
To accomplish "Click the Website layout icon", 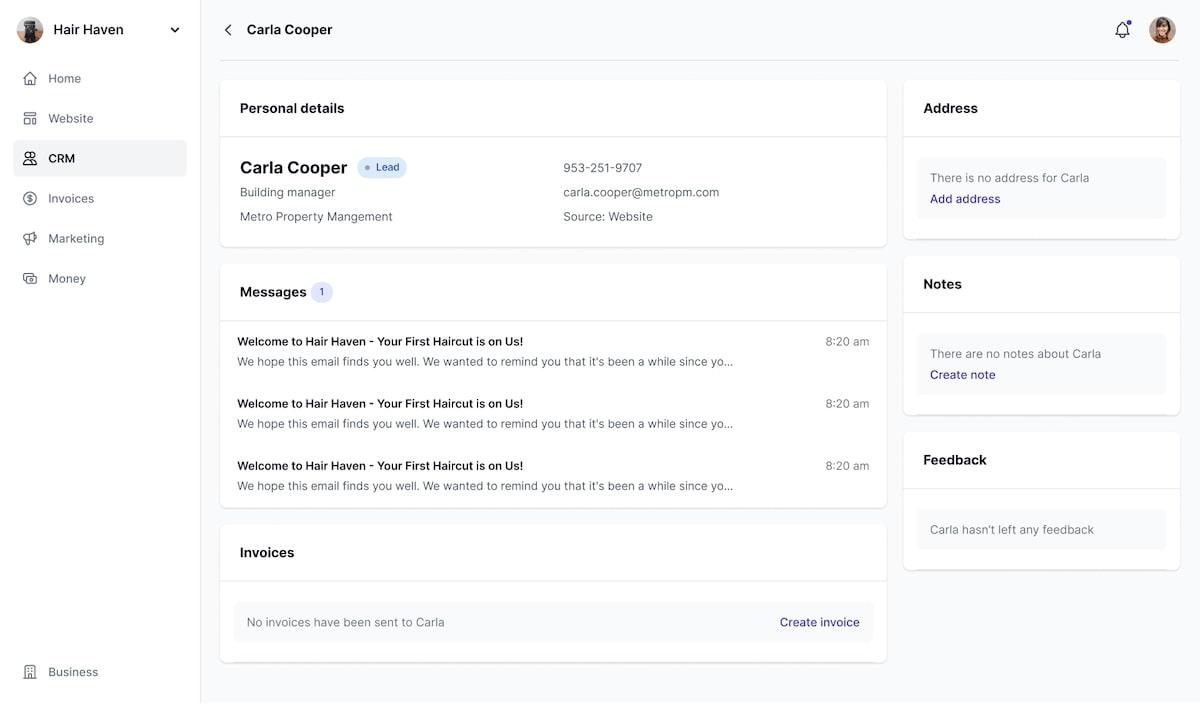I will 30,118.
